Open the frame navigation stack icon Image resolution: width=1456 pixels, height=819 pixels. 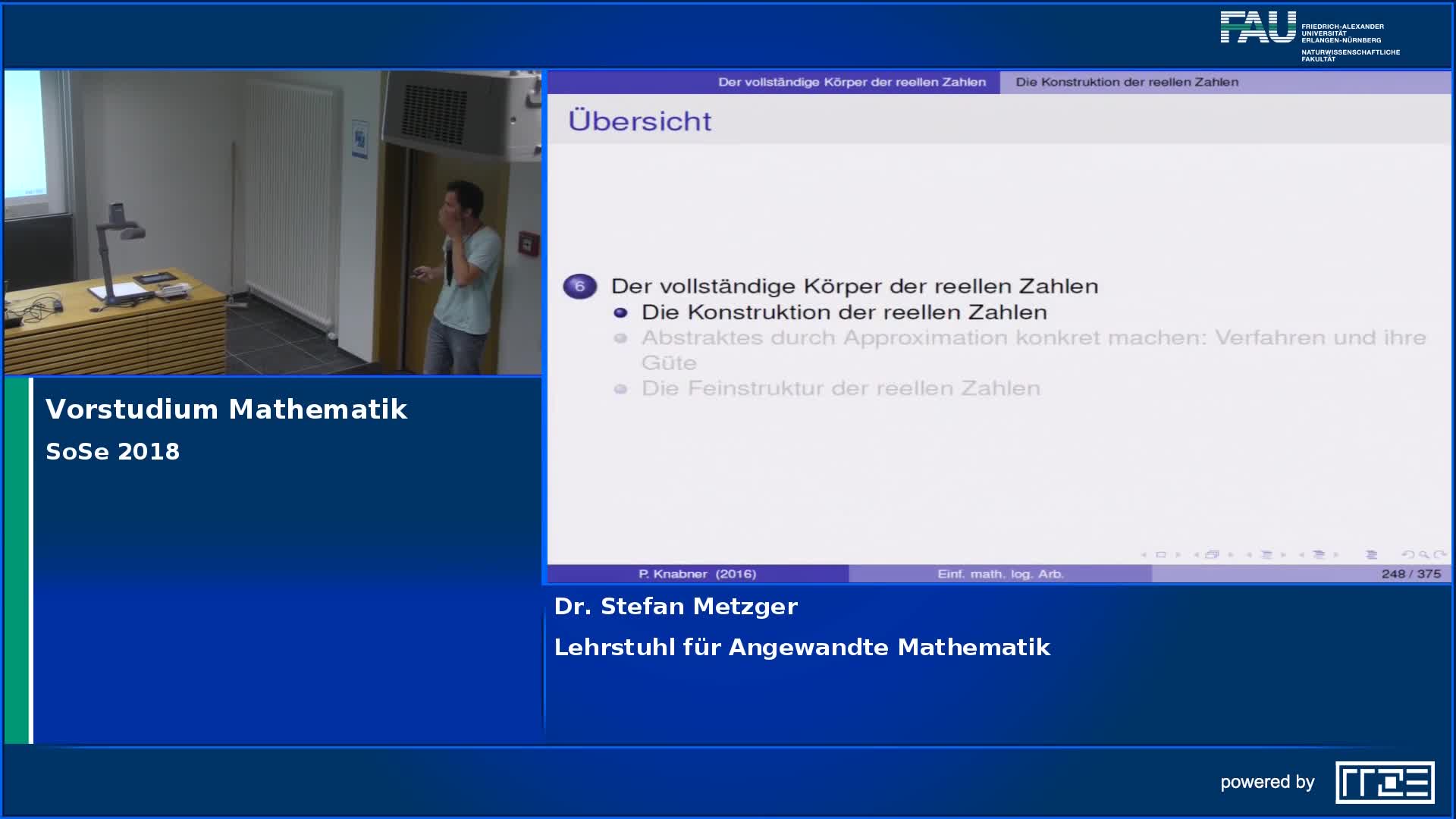(1215, 554)
